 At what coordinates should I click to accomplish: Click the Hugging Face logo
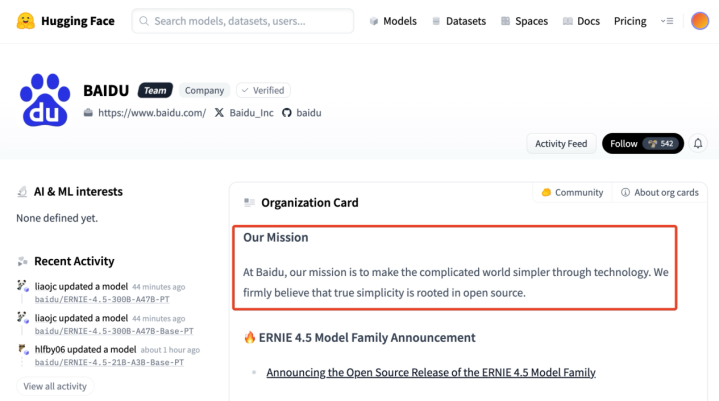28,21
